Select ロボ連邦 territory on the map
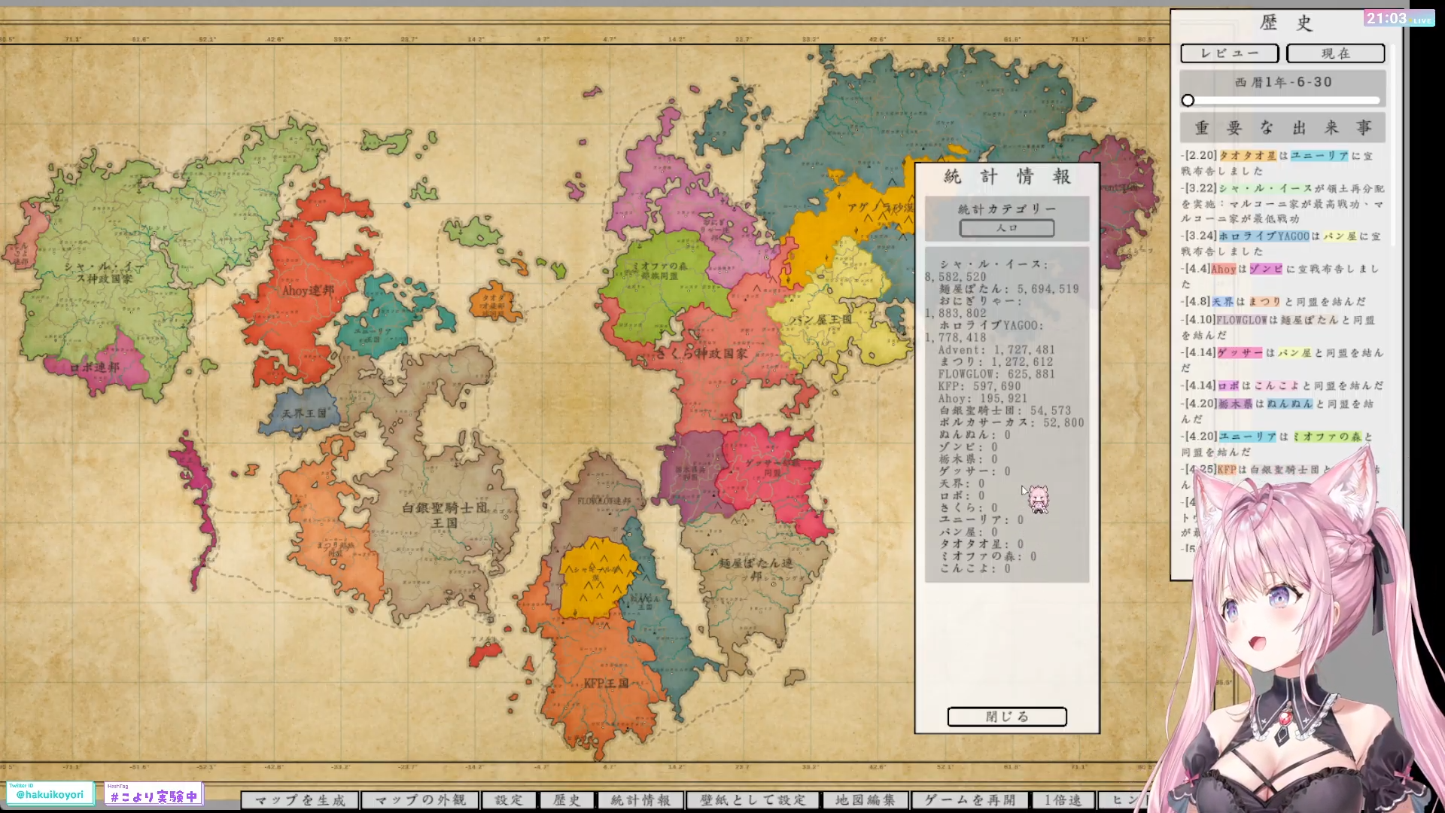The height and width of the screenshot is (813, 1445). (x=97, y=367)
